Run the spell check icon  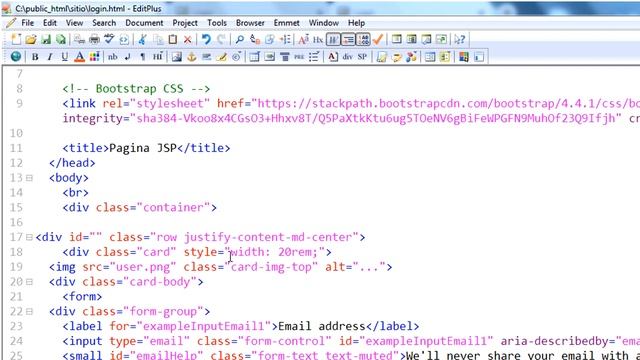[x=109, y=40]
